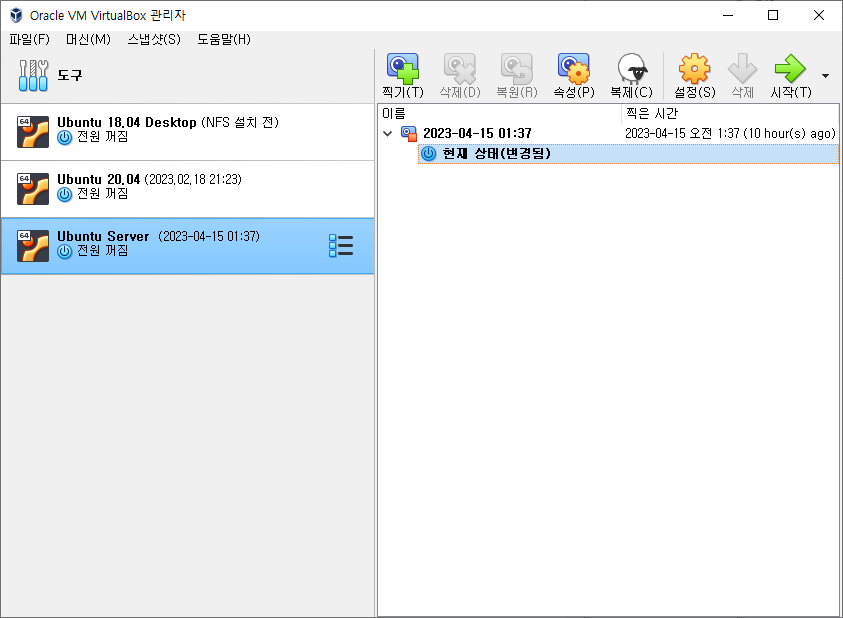Collapse the 2023-04-15 01:37 snapshot tree

click(x=388, y=133)
